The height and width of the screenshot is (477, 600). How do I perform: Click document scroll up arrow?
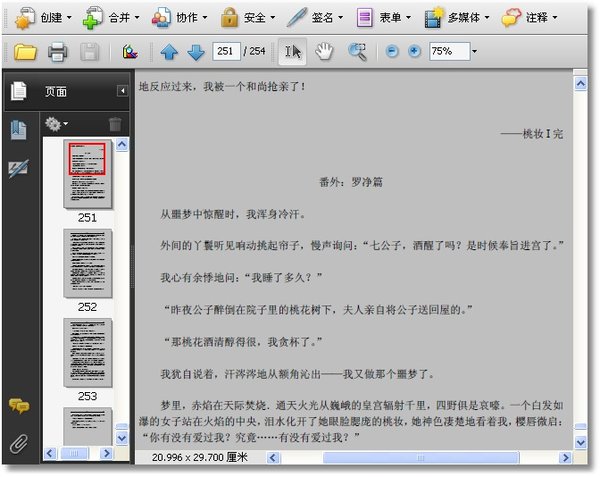pyautogui.click(x=580, y=83)
